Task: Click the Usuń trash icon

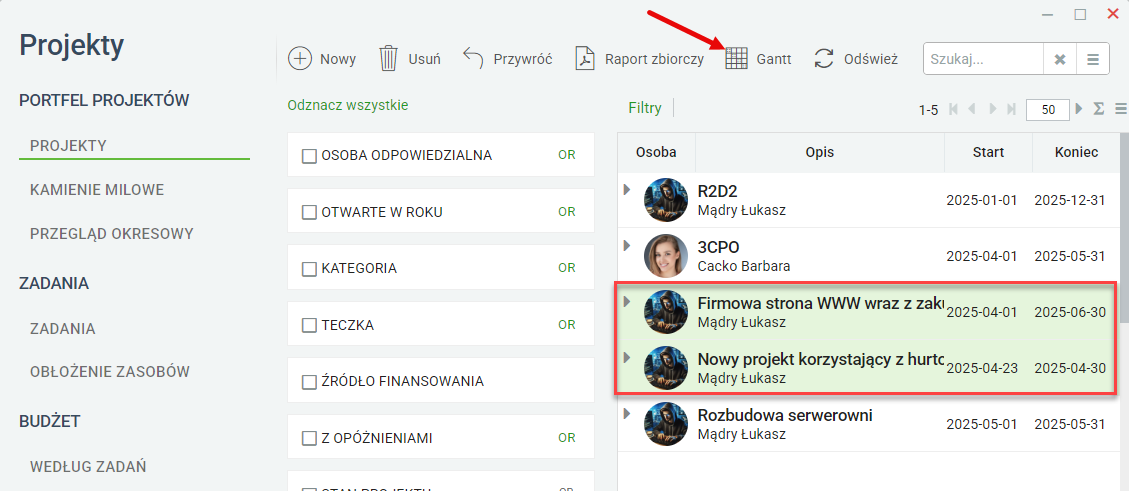Action: click(x=389, y=58)
